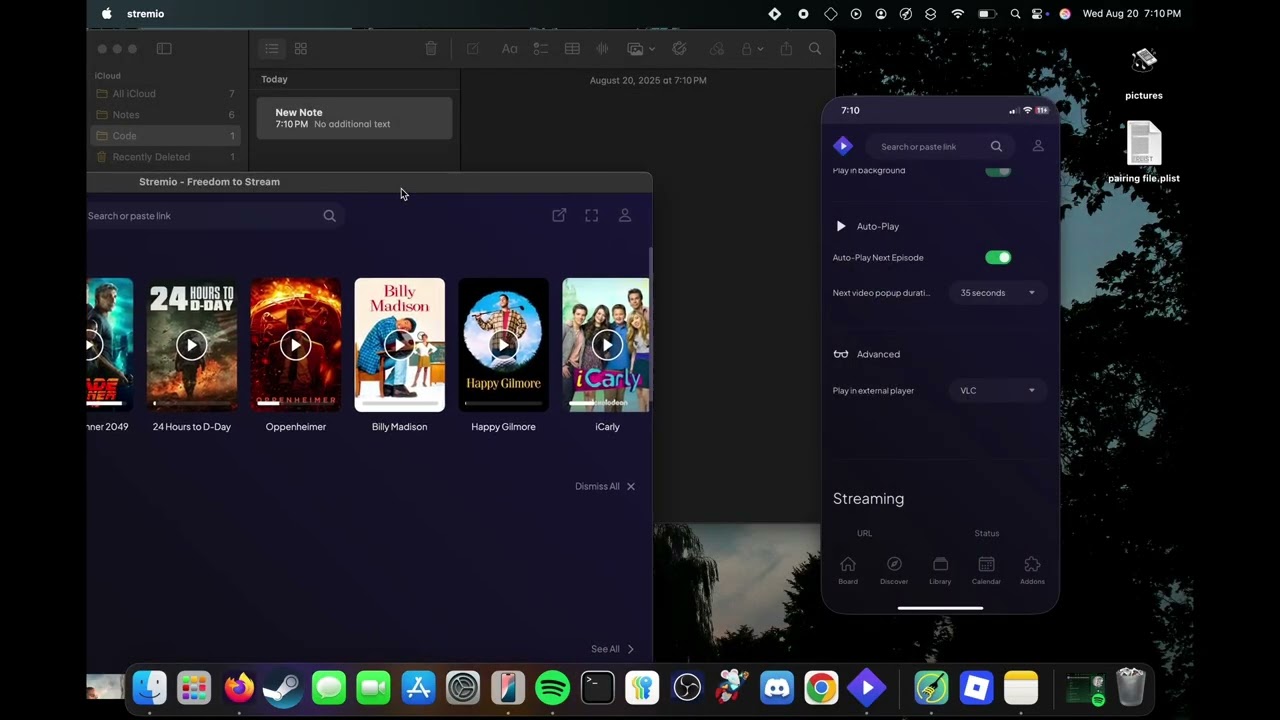Open the Calendar tab in phone
This screenshot has width=1280, height=720.
pyautogui.click(x=986, y=570)
